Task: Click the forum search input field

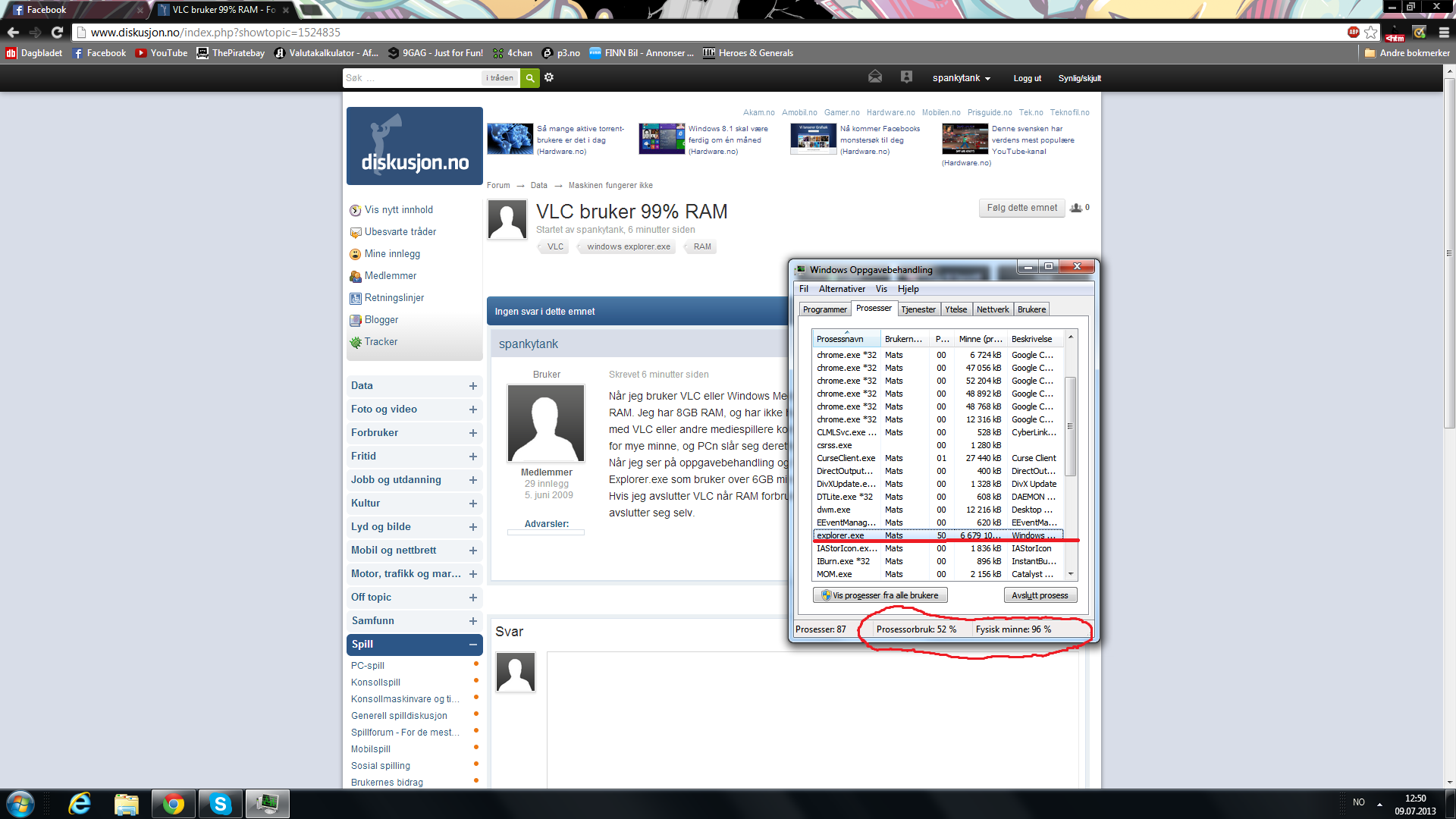Action: 412,78
